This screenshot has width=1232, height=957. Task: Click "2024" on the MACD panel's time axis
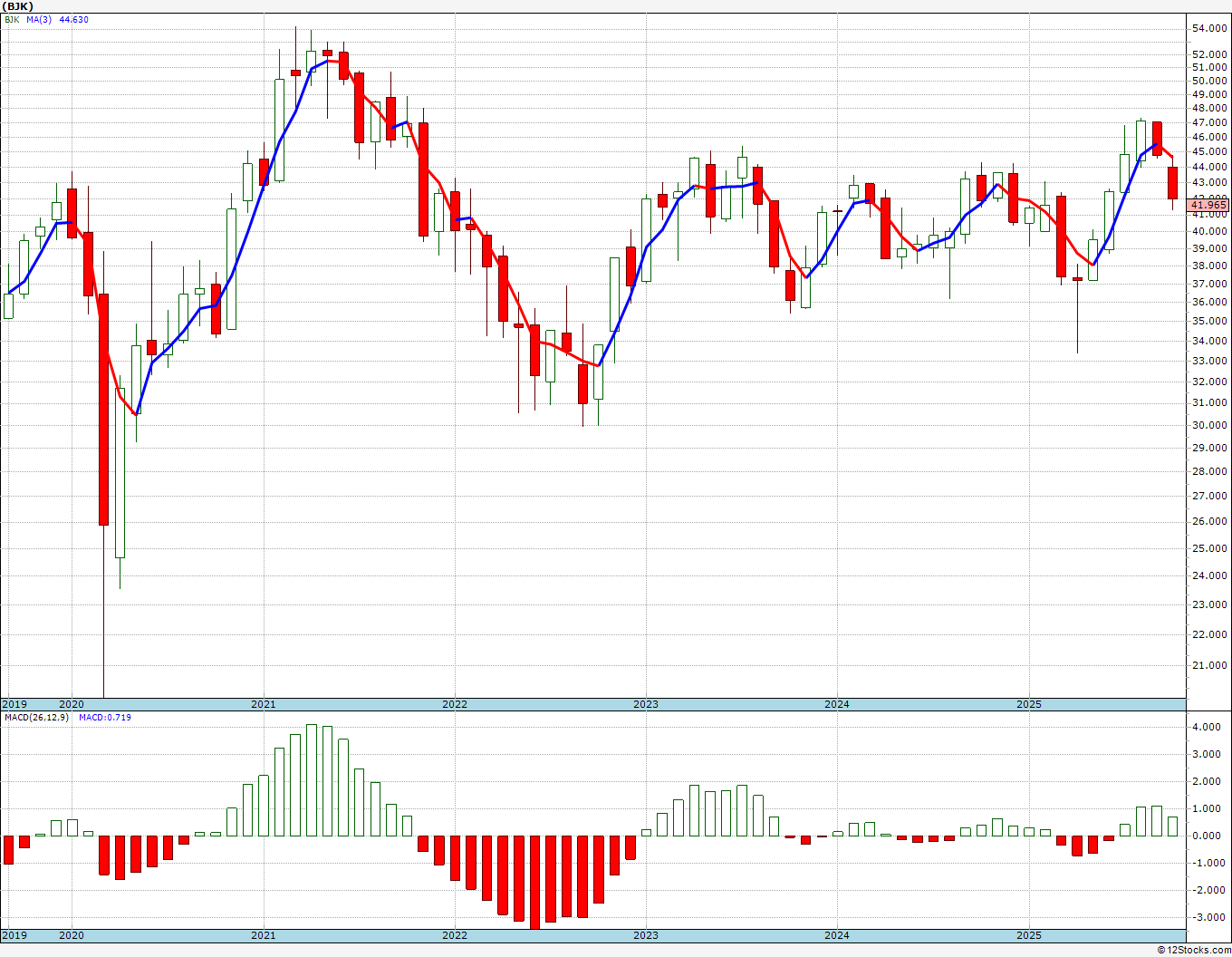point(836,935)
